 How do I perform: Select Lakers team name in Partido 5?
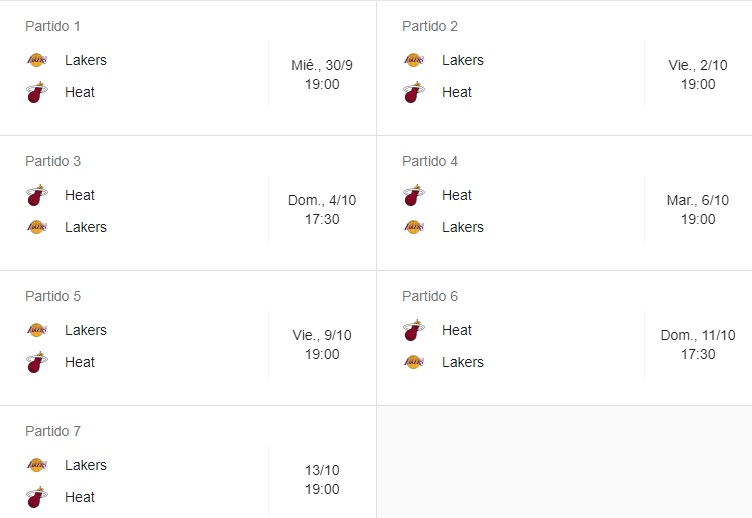[86, 330]
